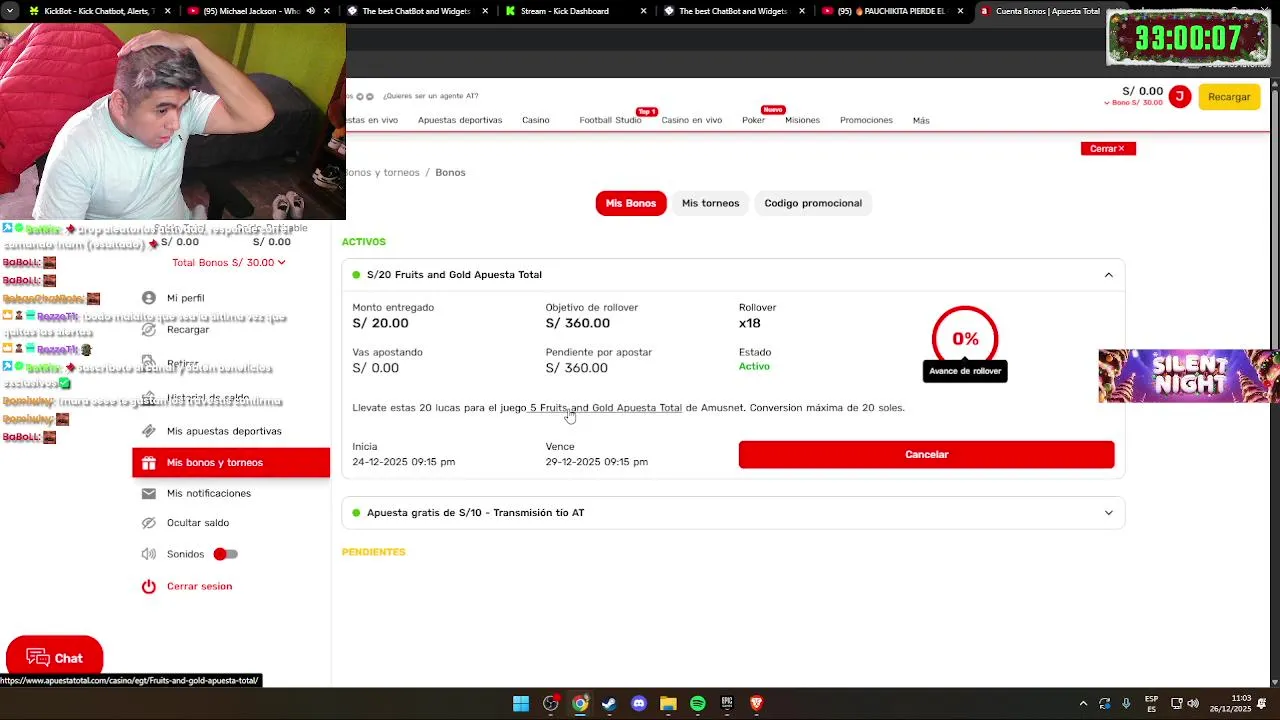Click ¿Quieres ser un agente AT? link
Viewport: 1280px width, 720px height.
[x=430, y=96]
